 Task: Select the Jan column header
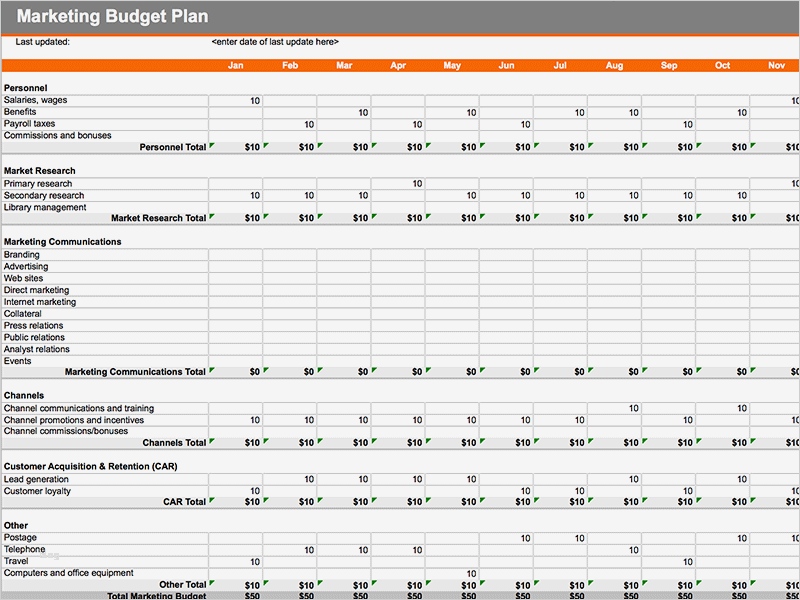pyautogui.click(x=236, y=65)
